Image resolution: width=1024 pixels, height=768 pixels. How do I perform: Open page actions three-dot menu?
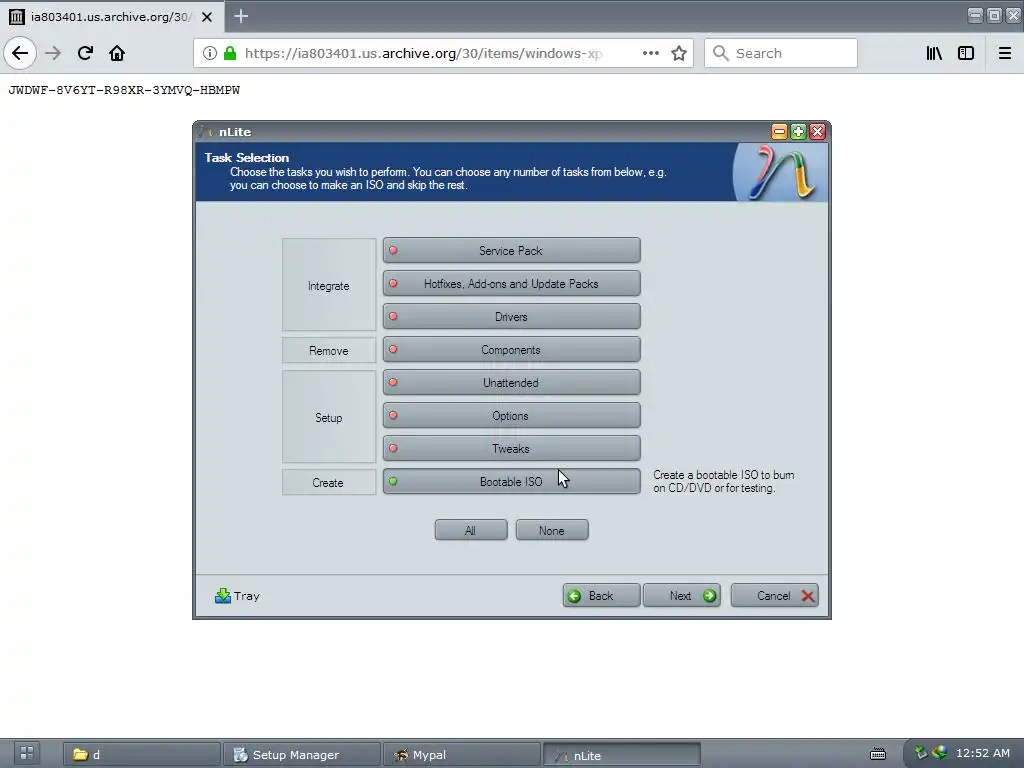click(650, 53)
